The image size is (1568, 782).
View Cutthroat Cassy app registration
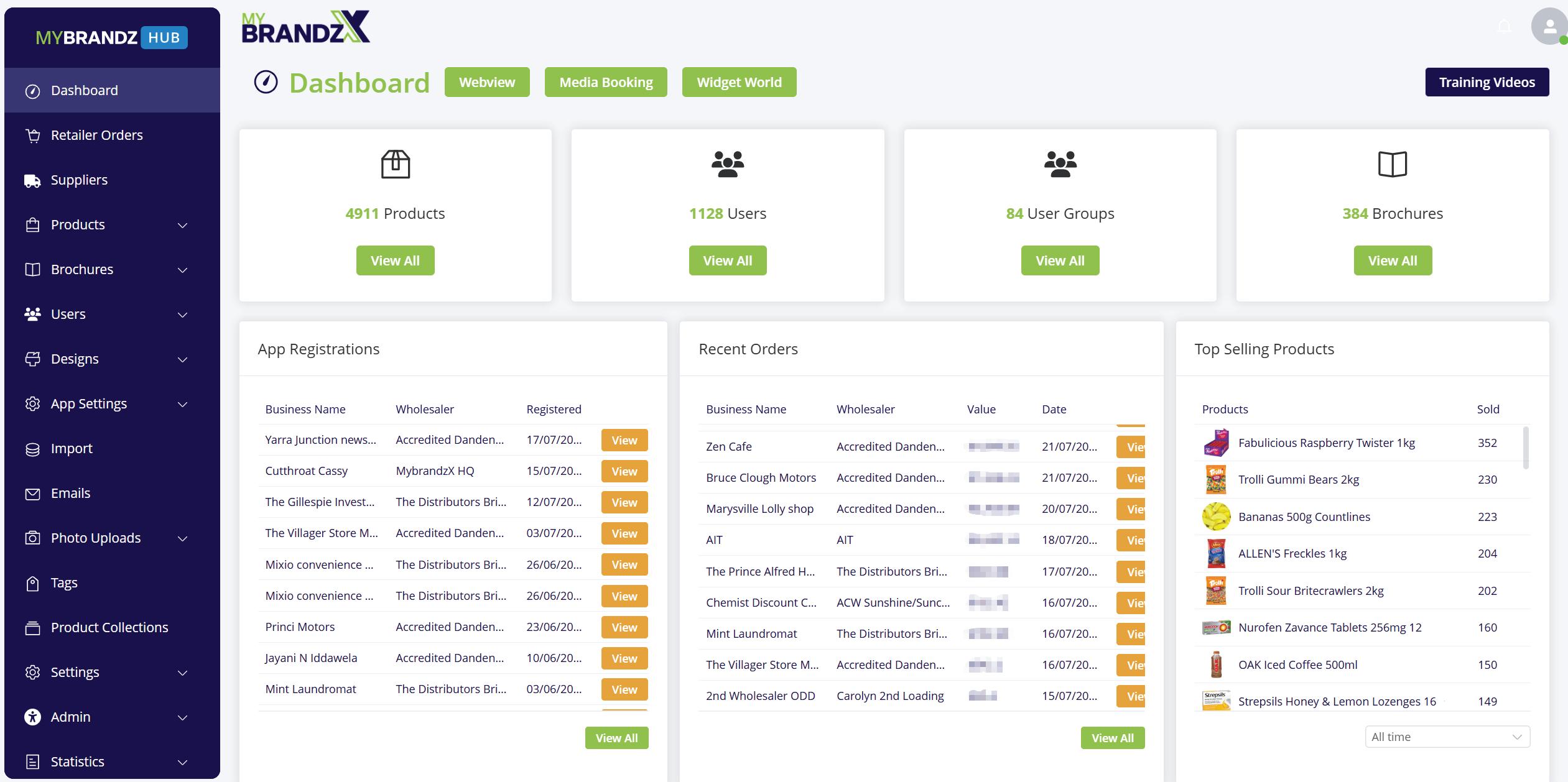click(624, 471)
